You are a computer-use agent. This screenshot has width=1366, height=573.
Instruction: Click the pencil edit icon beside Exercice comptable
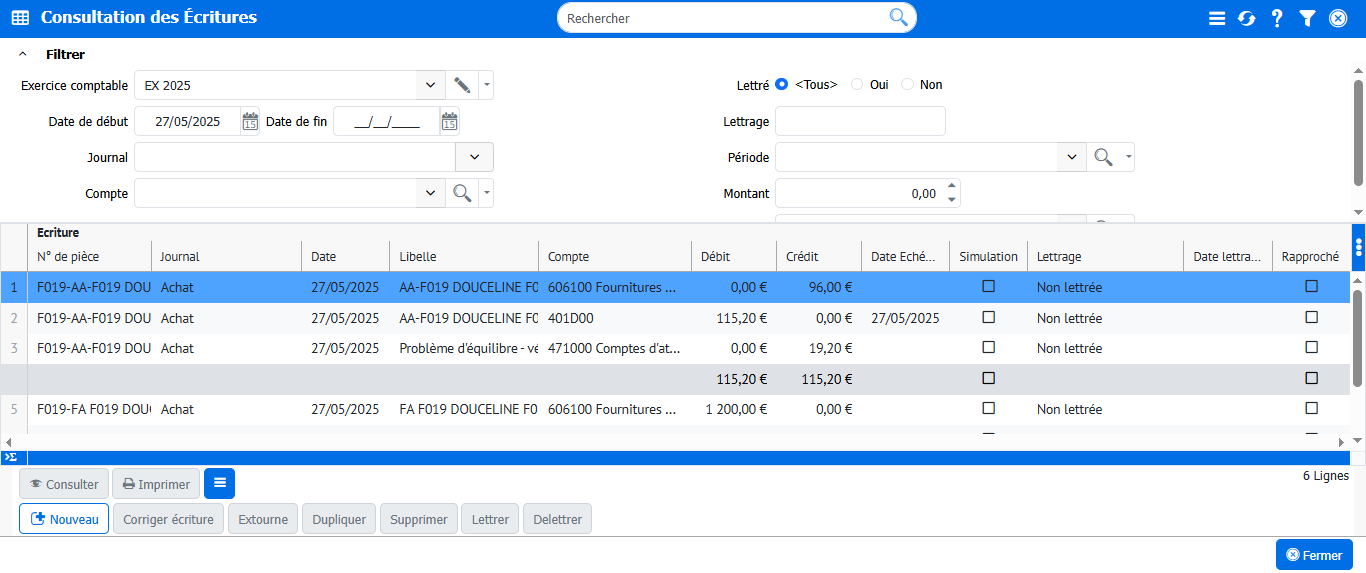tap(462, 85)
